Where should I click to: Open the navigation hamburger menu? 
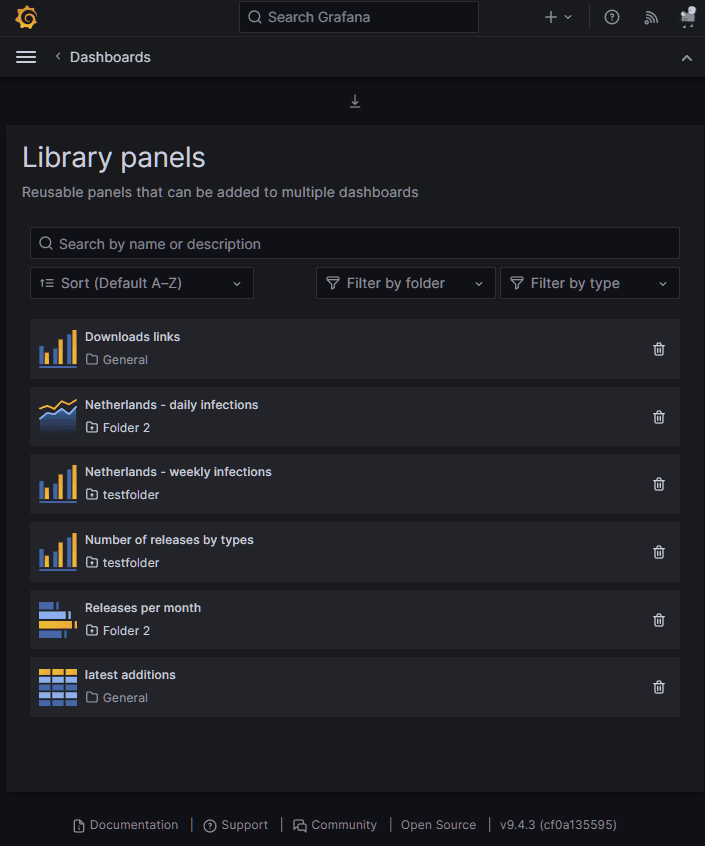pos(25,57)
